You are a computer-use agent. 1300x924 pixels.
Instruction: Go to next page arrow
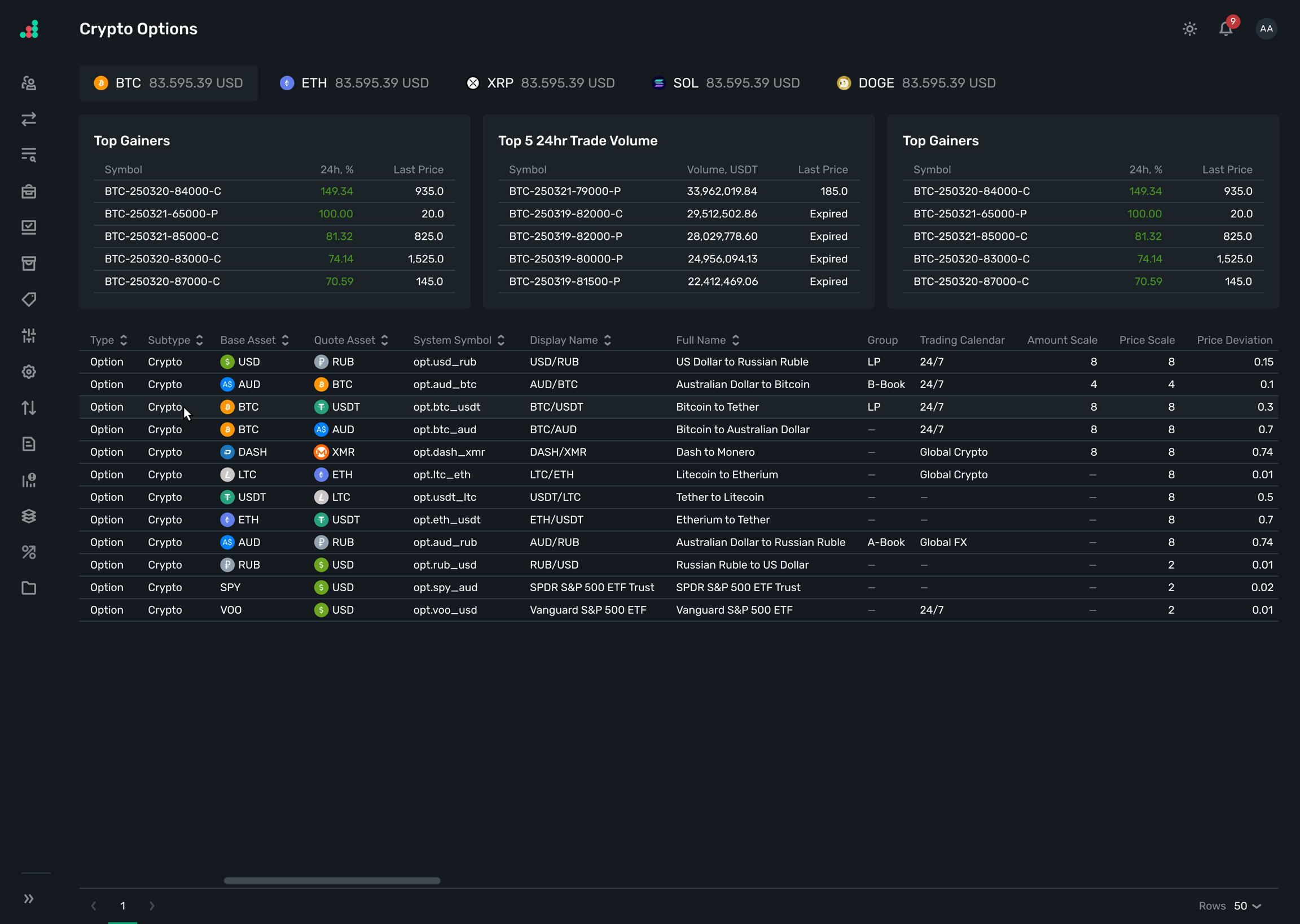(151, 906)
